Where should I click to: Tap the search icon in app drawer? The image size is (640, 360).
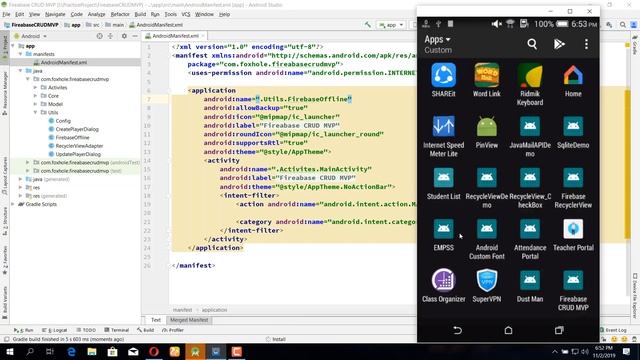tap(532, 44)
